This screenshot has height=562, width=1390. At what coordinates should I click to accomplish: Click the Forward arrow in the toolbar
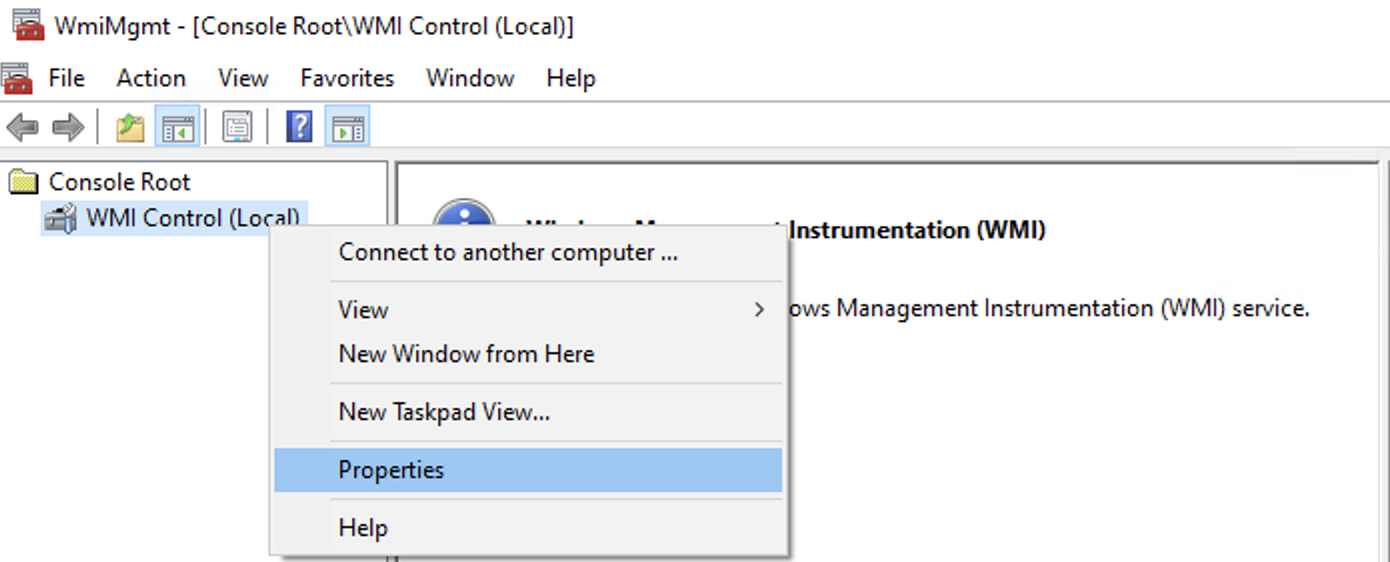[x=68, y=127]
